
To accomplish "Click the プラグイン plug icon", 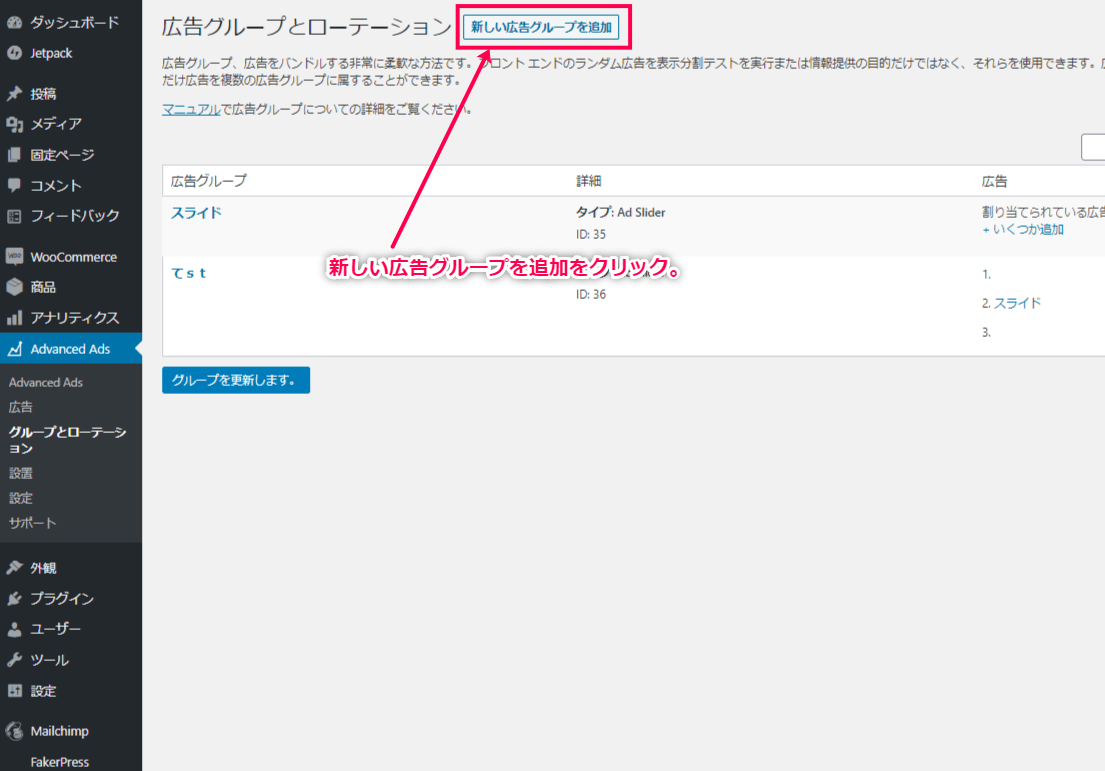I will click(14, 599).
